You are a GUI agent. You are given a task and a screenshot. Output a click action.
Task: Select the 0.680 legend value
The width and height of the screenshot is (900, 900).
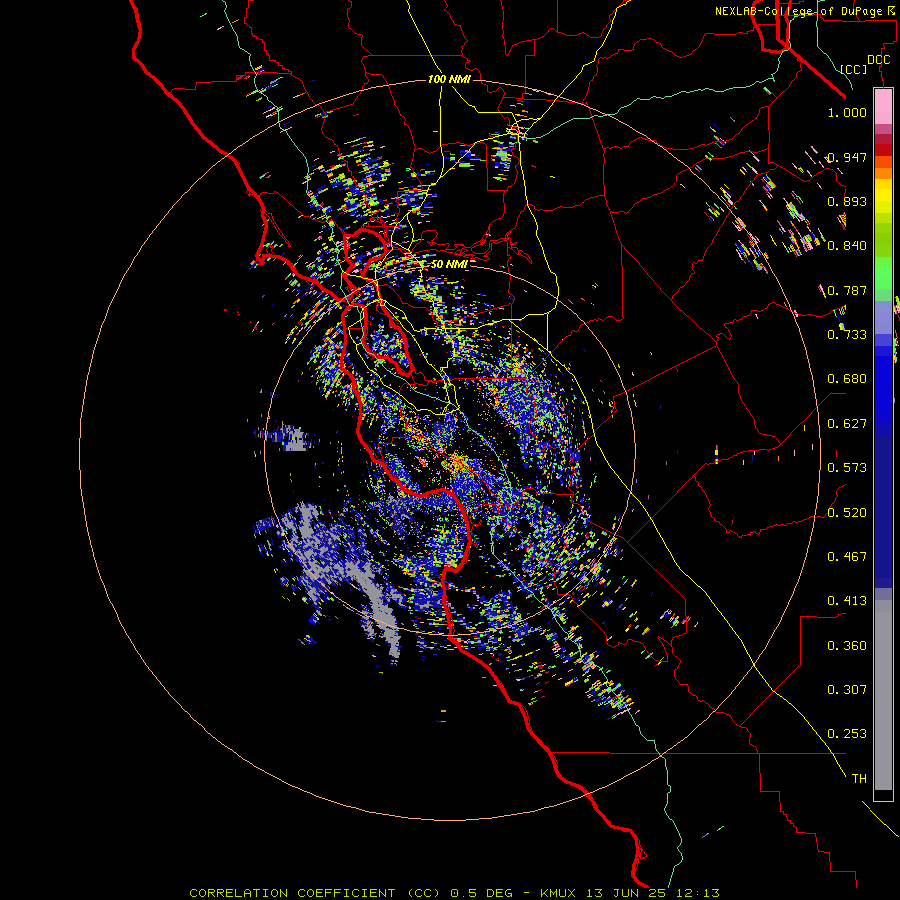pyautogui.click(x=847, y=379)
